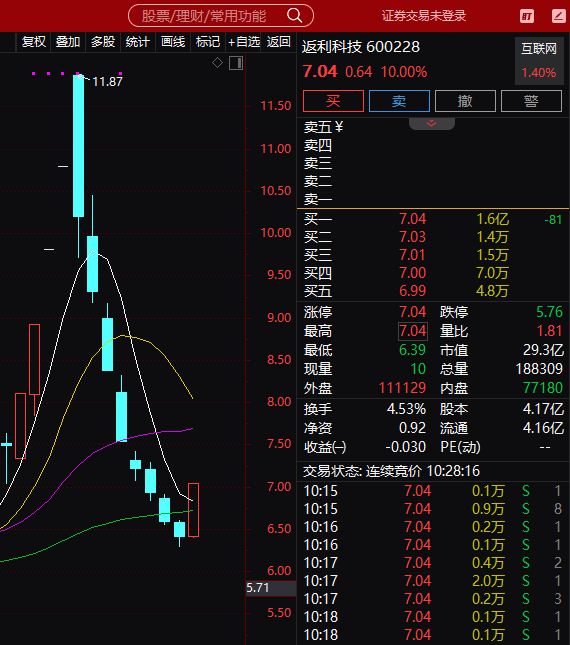Click the 跌停 price 5.76
Image resolution: width=570 pixels, height=645 pixels.
pyautogui.click(x=549, y=312)
